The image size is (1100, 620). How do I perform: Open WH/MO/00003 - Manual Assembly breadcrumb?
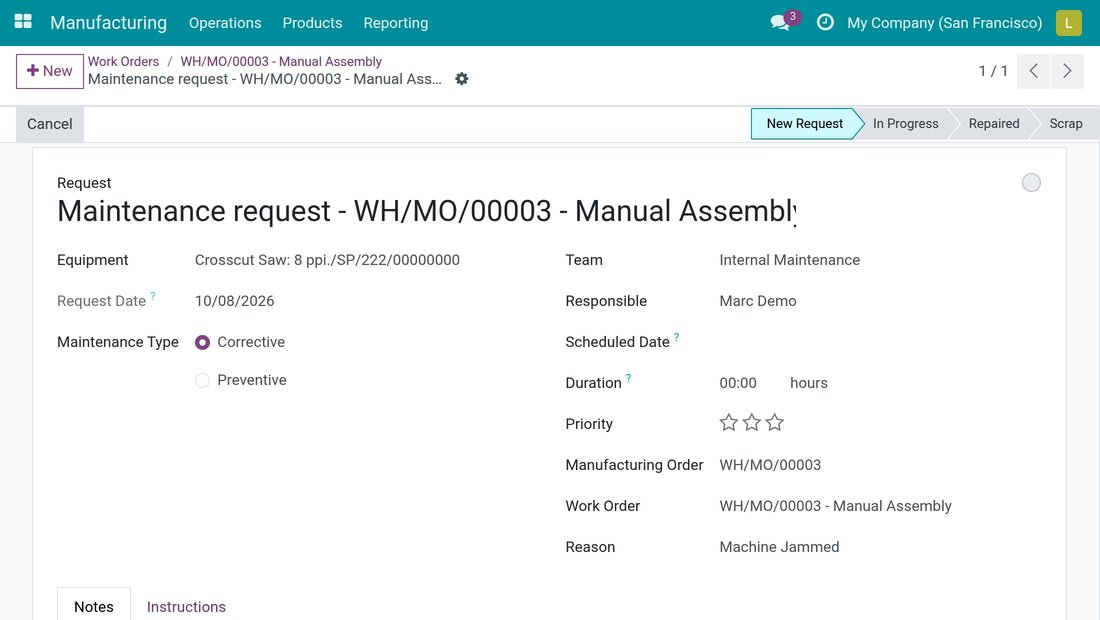click(x=281, y=62)
